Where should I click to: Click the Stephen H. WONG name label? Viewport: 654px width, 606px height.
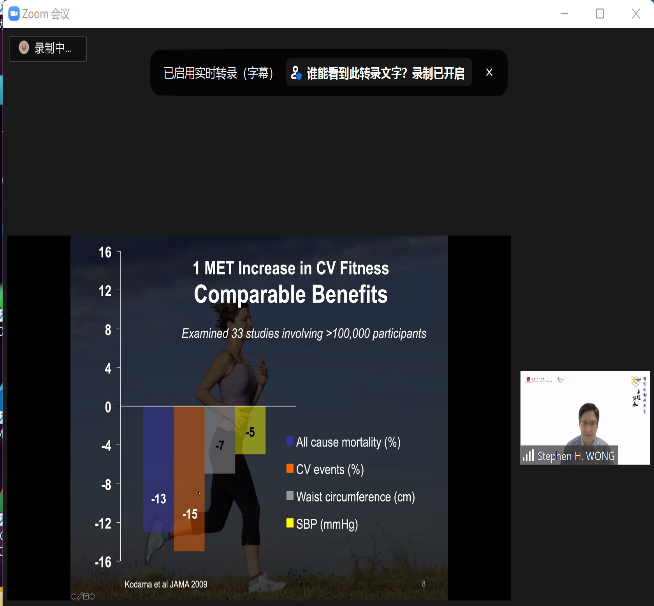click(x=576, y=456)
